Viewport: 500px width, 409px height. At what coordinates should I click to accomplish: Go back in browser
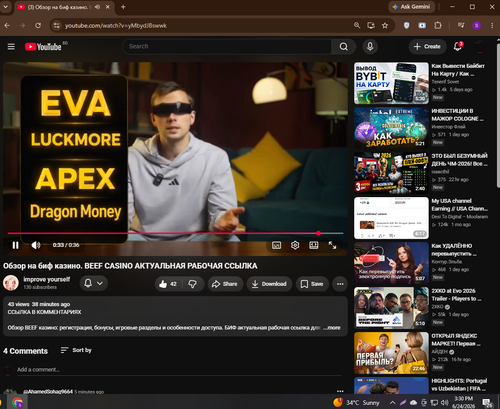(7, 26)
